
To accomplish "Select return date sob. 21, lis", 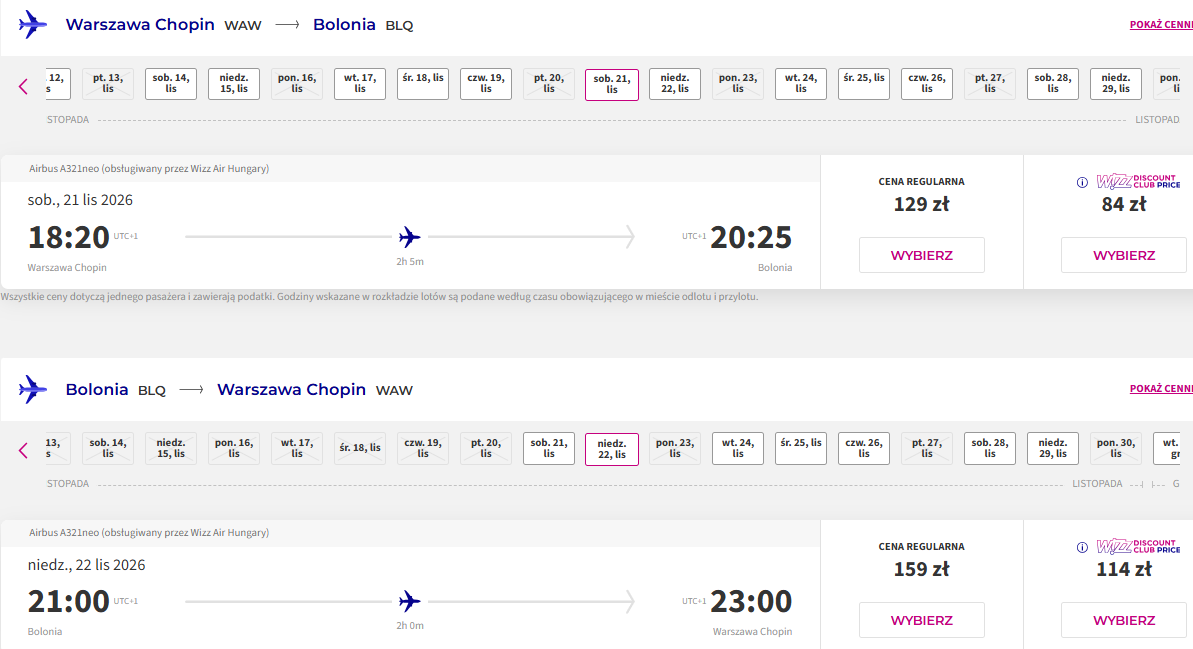I will 549,448.
